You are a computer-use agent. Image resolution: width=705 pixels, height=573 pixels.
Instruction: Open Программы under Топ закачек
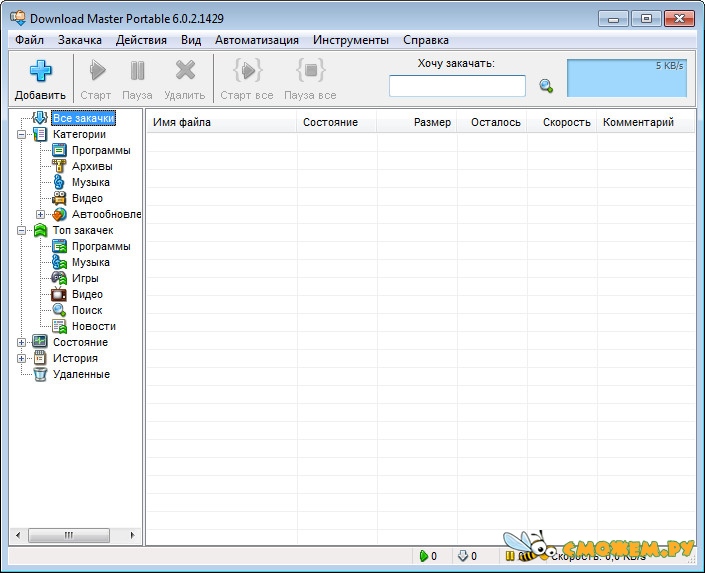pyautogui.click(x=101, y=246)
